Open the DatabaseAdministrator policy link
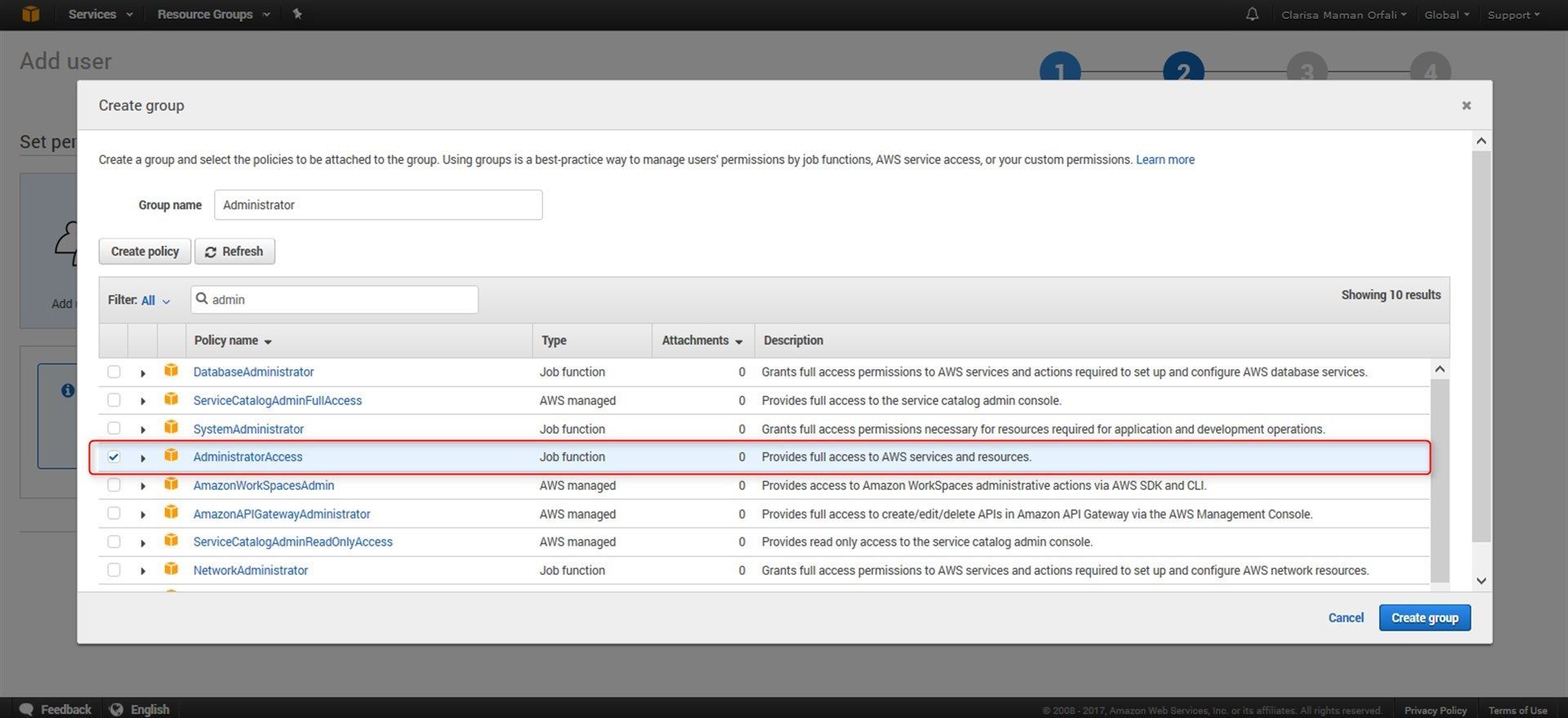This screenshot has height=718, width=1568. (253, 372)
